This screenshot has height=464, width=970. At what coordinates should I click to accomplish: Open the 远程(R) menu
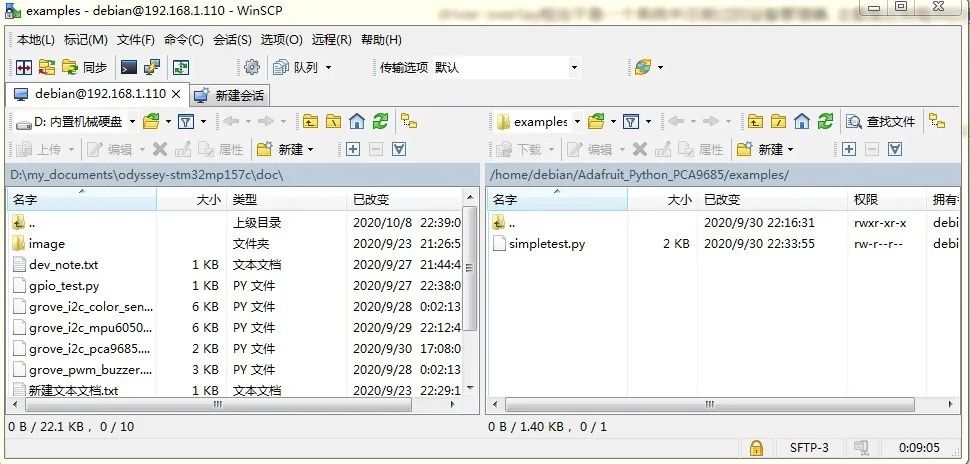(x=332, y=40)
